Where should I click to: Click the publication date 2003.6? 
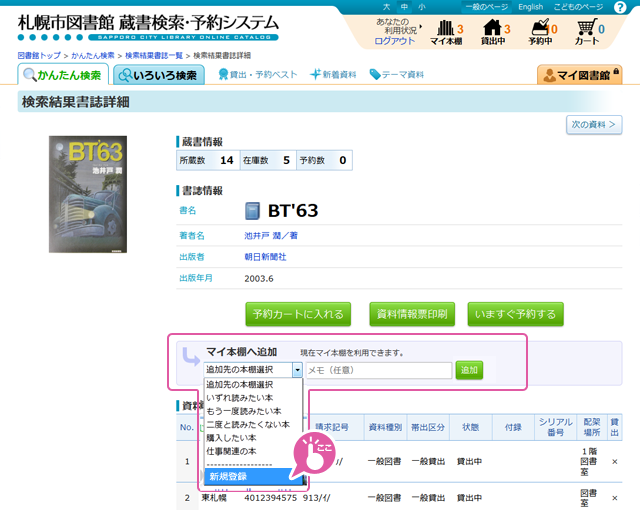pyautogui.click(x=259, y=279)
